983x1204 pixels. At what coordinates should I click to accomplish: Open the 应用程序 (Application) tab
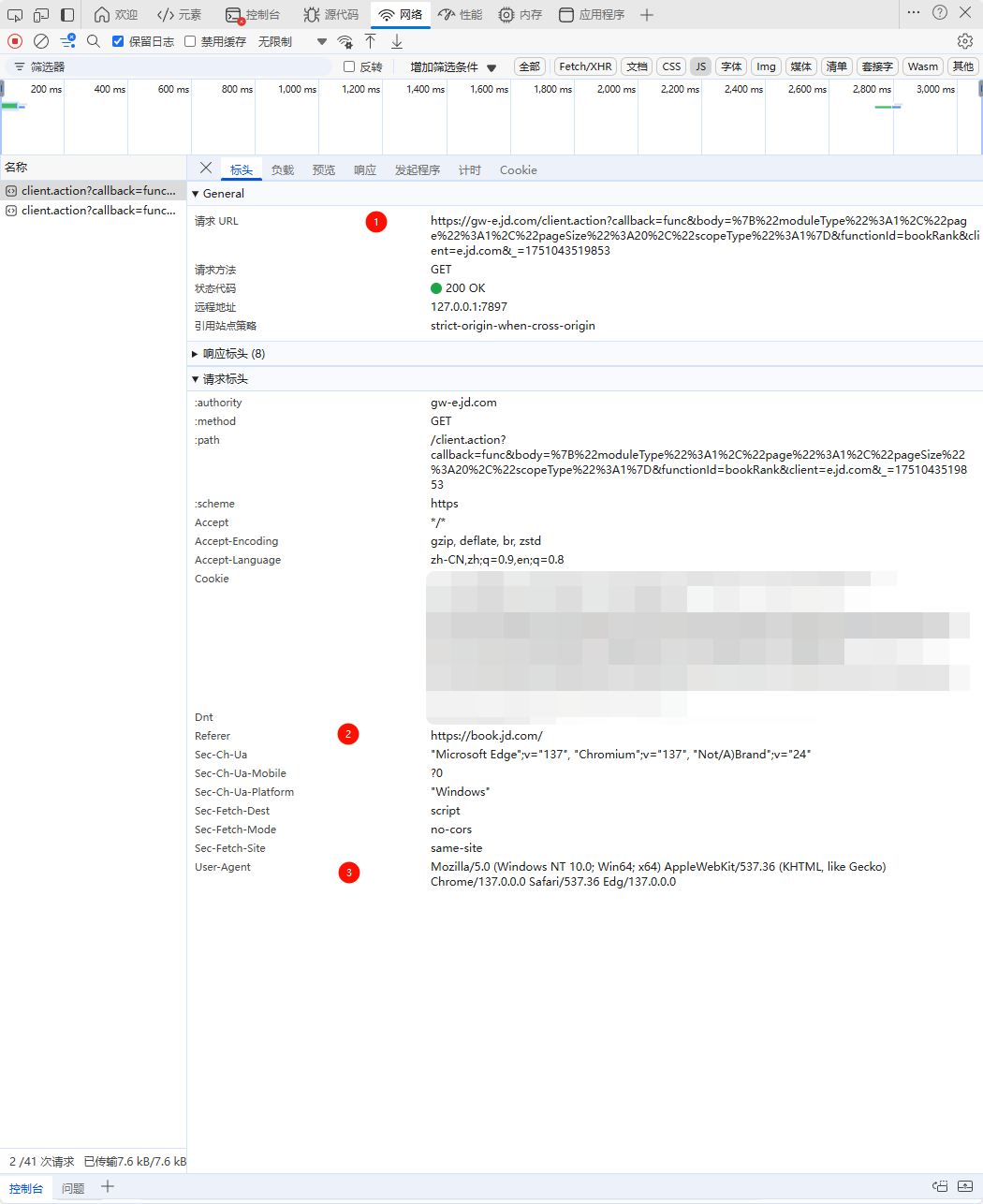coord(592,15)
